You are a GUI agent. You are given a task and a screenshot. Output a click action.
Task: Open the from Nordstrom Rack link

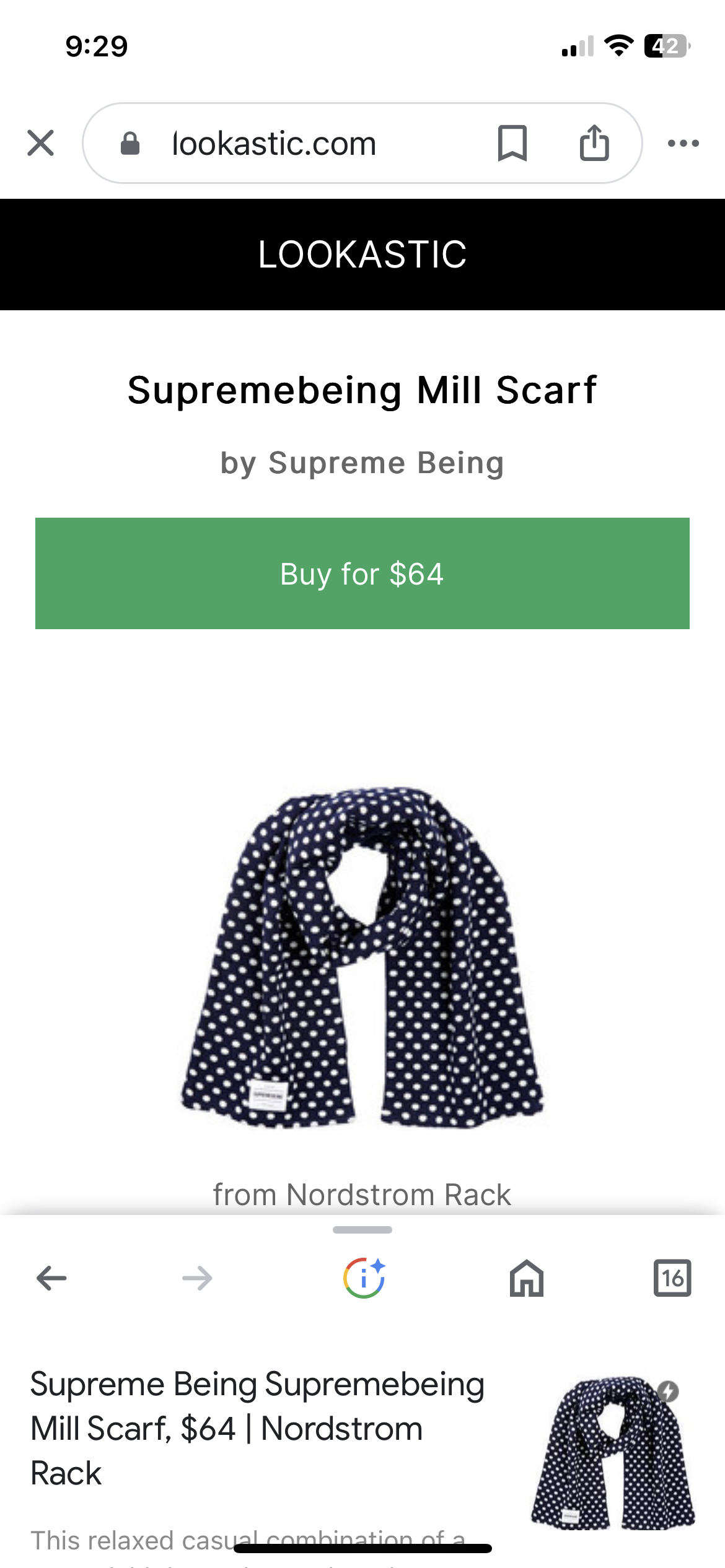click(362, 1194)
